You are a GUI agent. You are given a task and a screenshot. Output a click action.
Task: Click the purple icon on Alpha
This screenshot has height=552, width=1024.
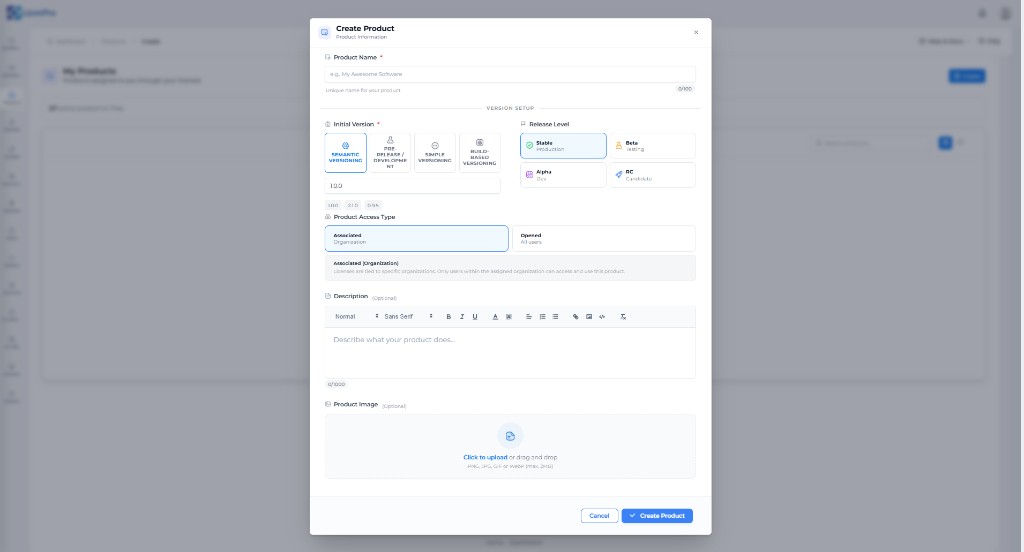[530, 174]
